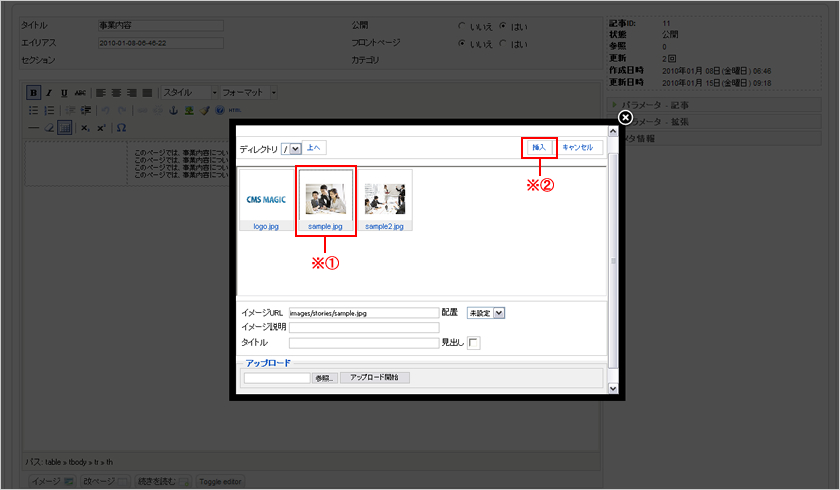This screenshot has height=490, width=840.
Task: Click the article タイトル field 事業内容
Action: [x=161, y=26]
